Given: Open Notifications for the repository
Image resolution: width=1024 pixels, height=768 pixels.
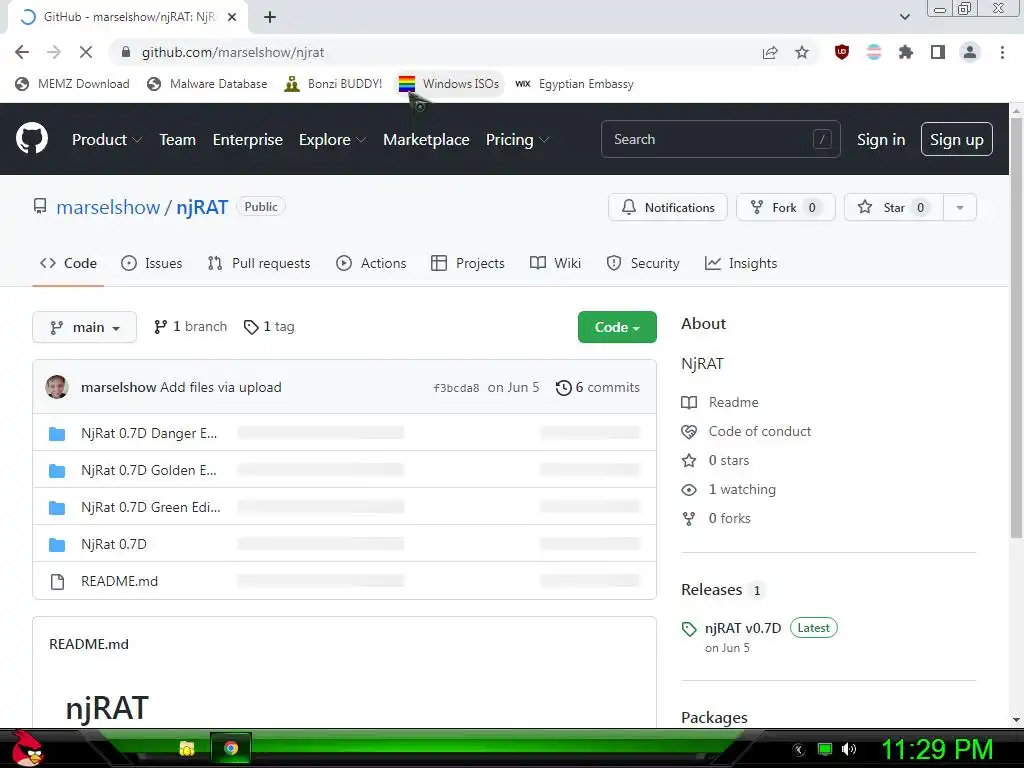Looking at the screenshot, I should point(667,207).
